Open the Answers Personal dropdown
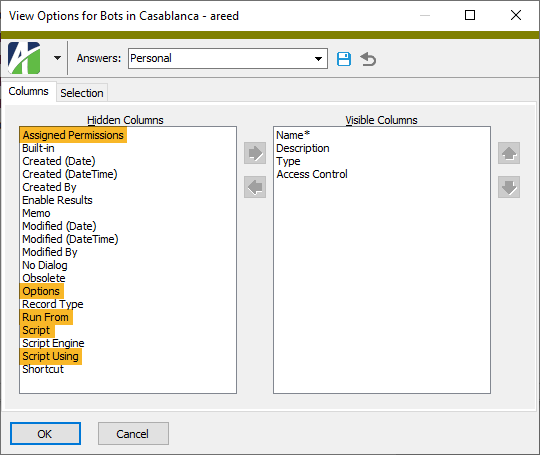540x455 pixels. 228,59
